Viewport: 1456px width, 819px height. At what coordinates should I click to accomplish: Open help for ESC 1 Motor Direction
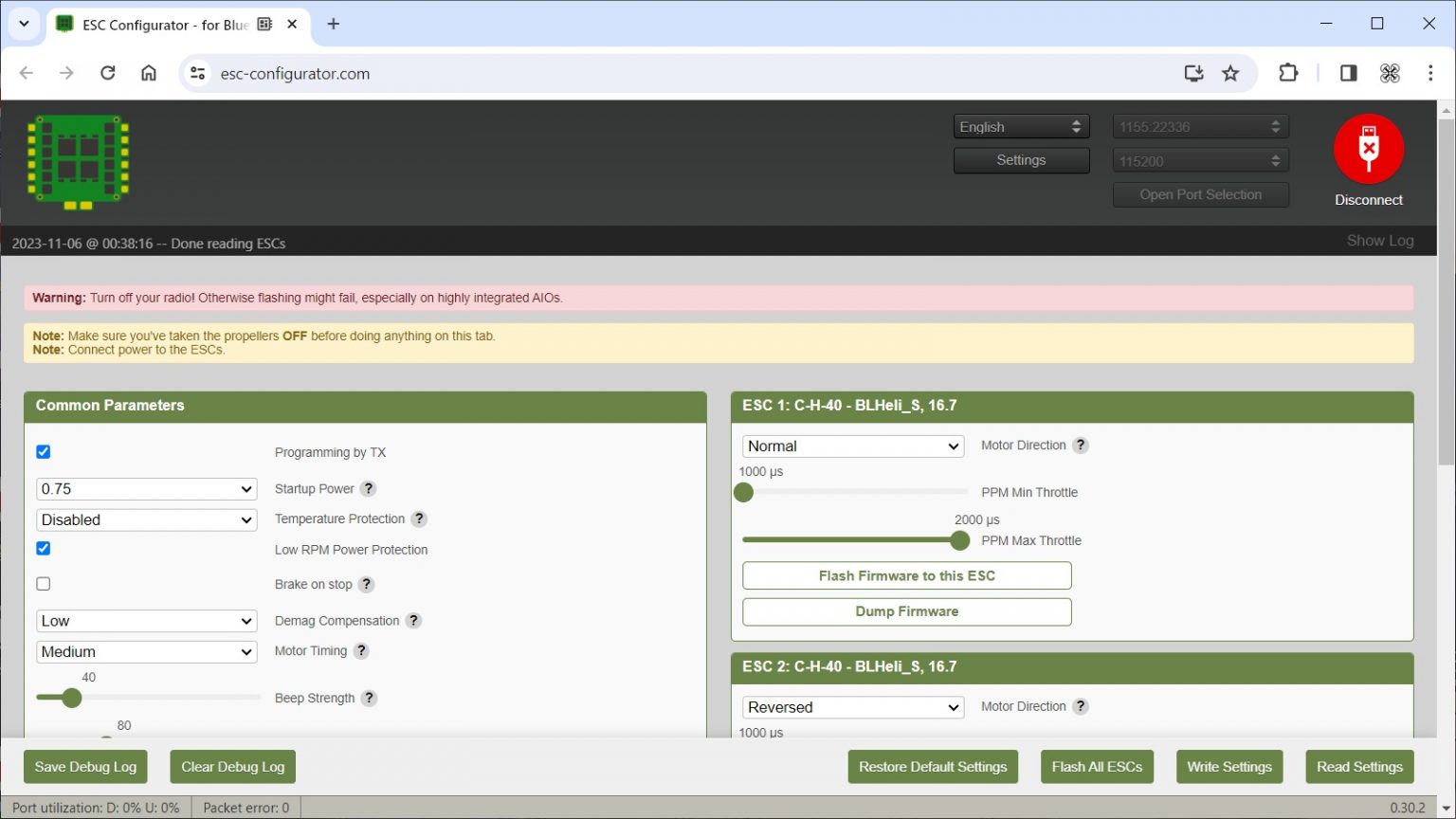(1081, 445)
